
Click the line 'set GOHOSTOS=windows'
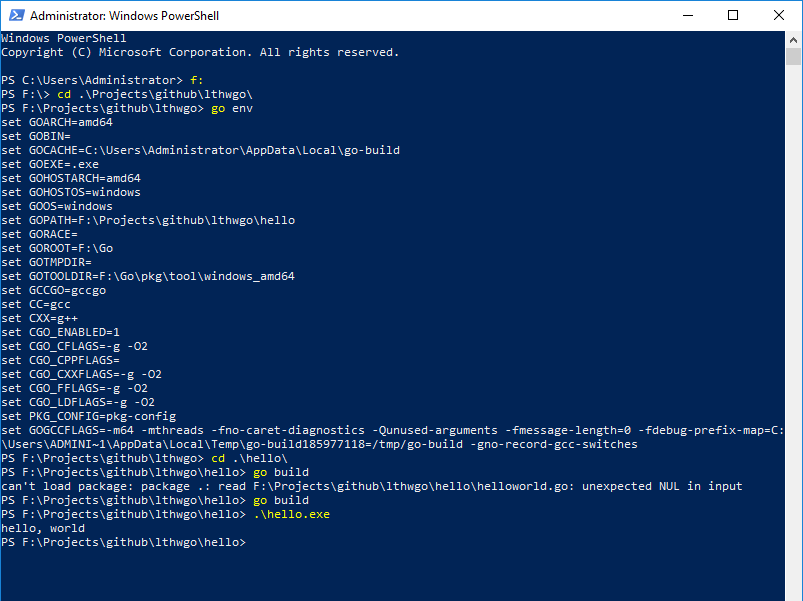tap(71, 192)
